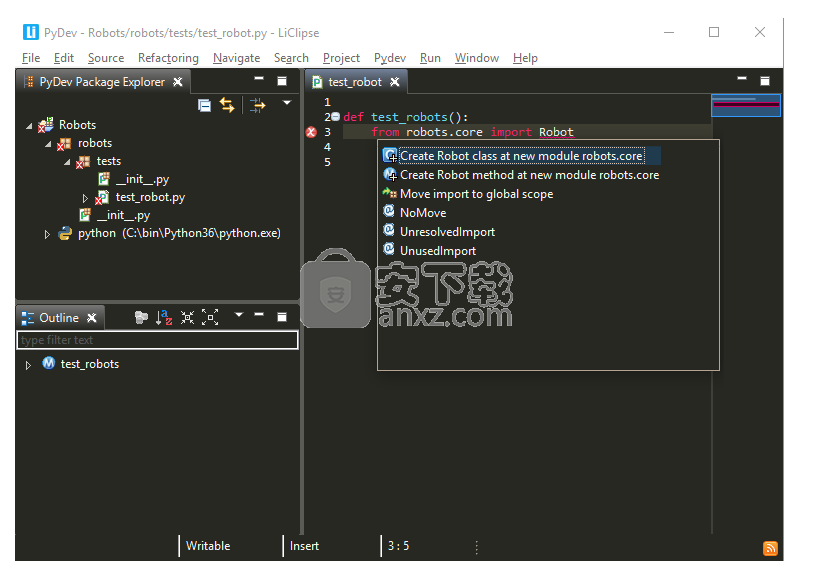Select test_robots in the Outline
Screen dimensions: 816x580
[x=90, y=364]
